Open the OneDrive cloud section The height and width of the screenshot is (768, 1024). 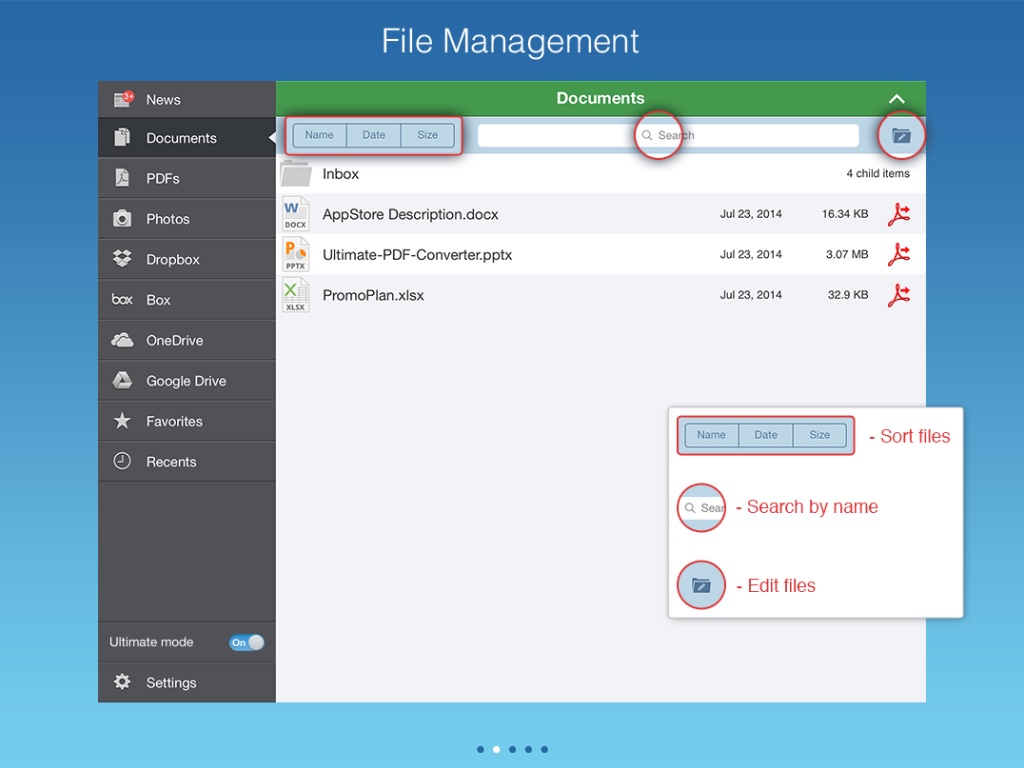click(174, 340)
